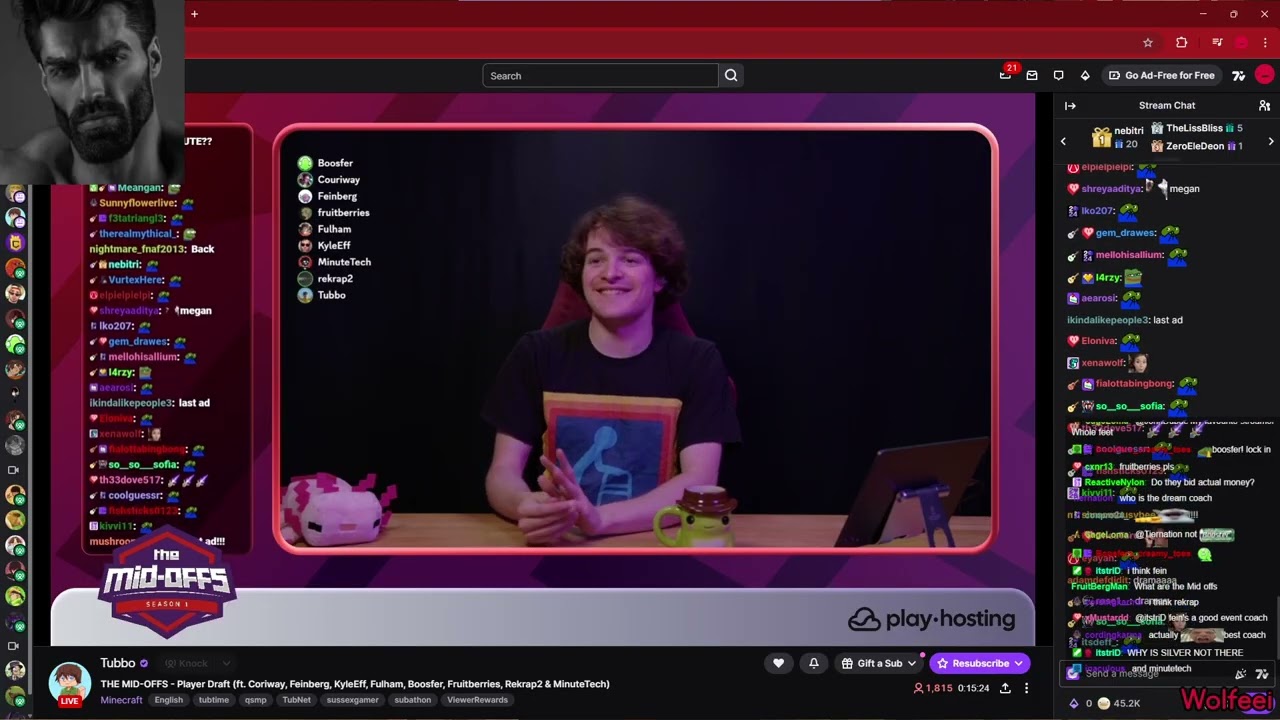Follow or unfollow with the heart button
The width and height of the screenshot is (1280, 720).
tap(778, 663)
